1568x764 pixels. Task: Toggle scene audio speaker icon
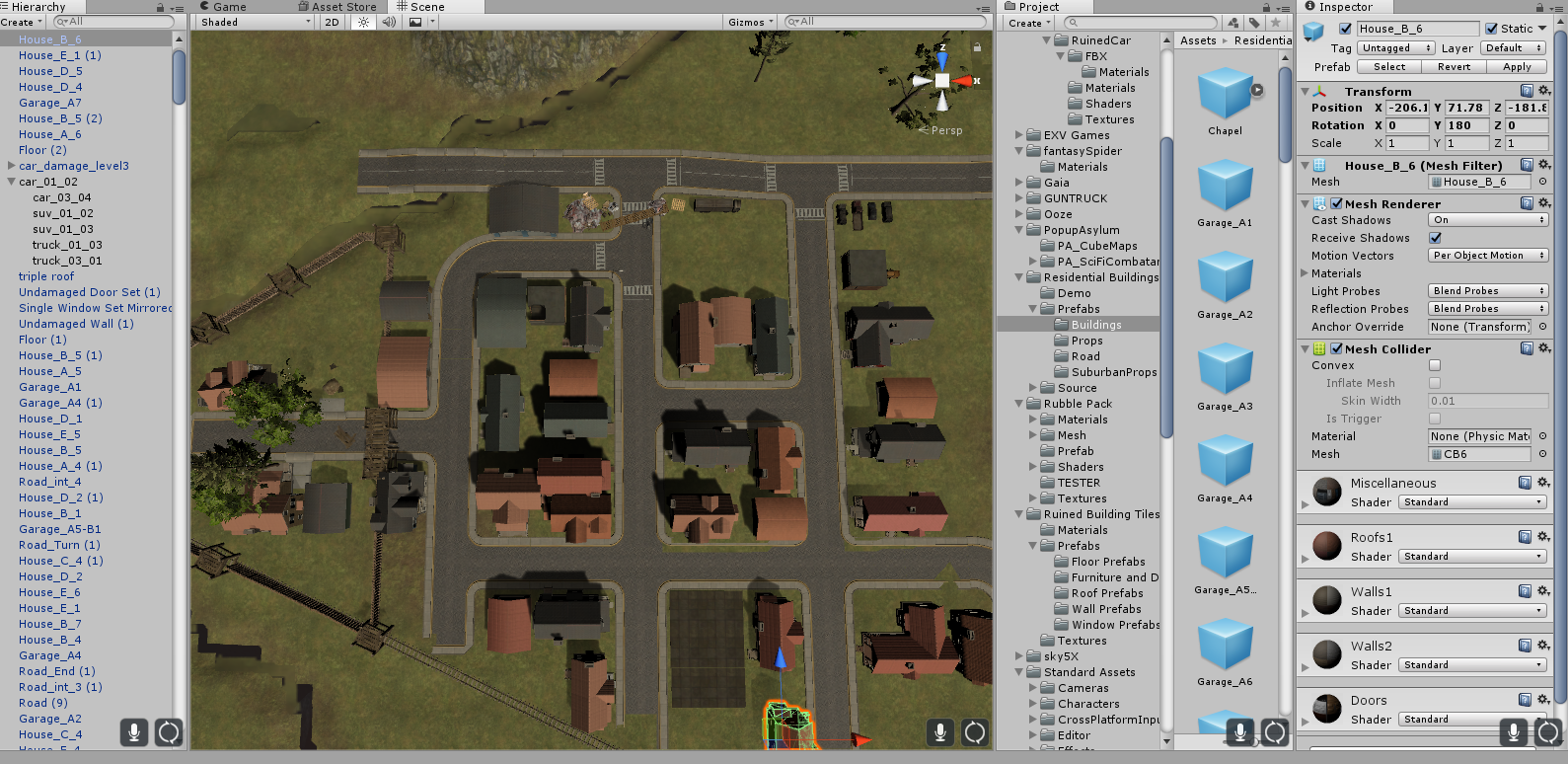coord(389,22)
